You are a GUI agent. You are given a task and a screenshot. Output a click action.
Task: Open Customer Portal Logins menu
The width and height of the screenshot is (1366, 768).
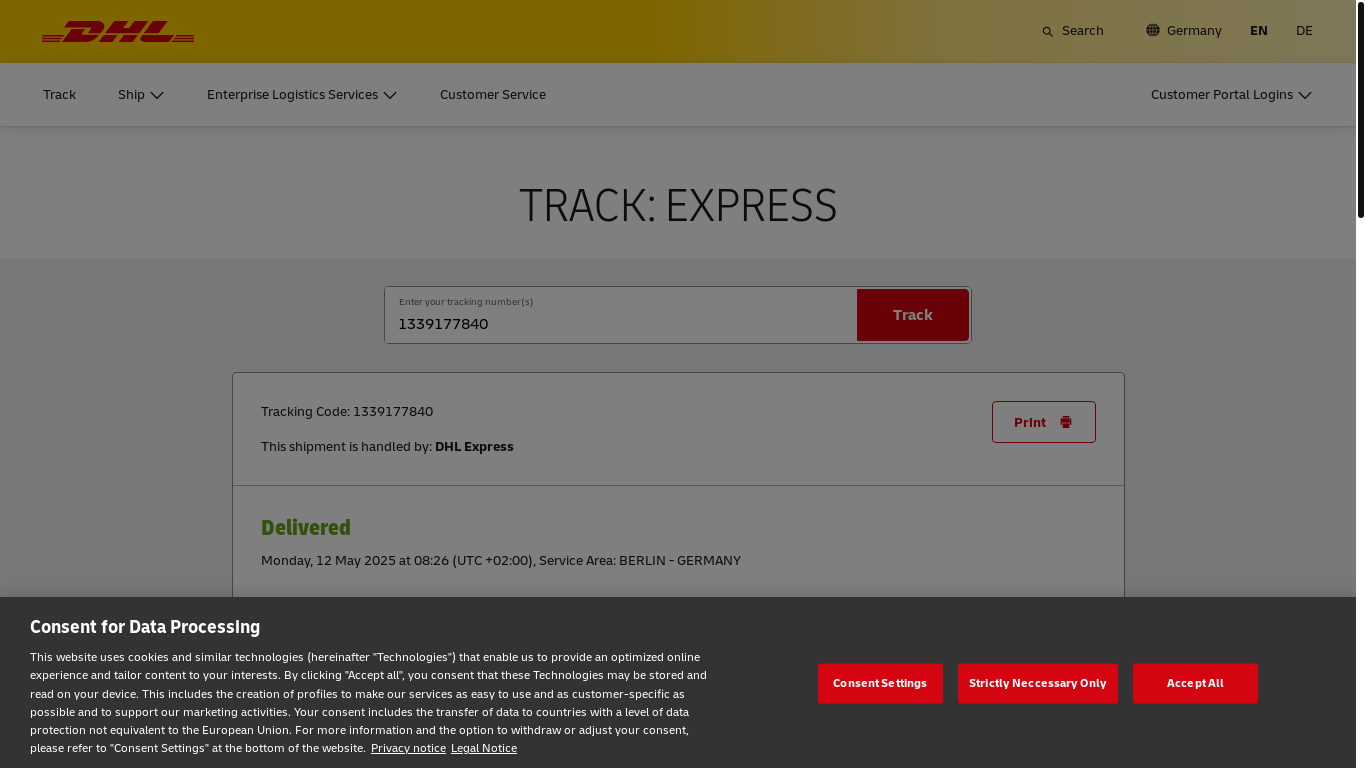pyautogui.click(x=1231, y=95)
